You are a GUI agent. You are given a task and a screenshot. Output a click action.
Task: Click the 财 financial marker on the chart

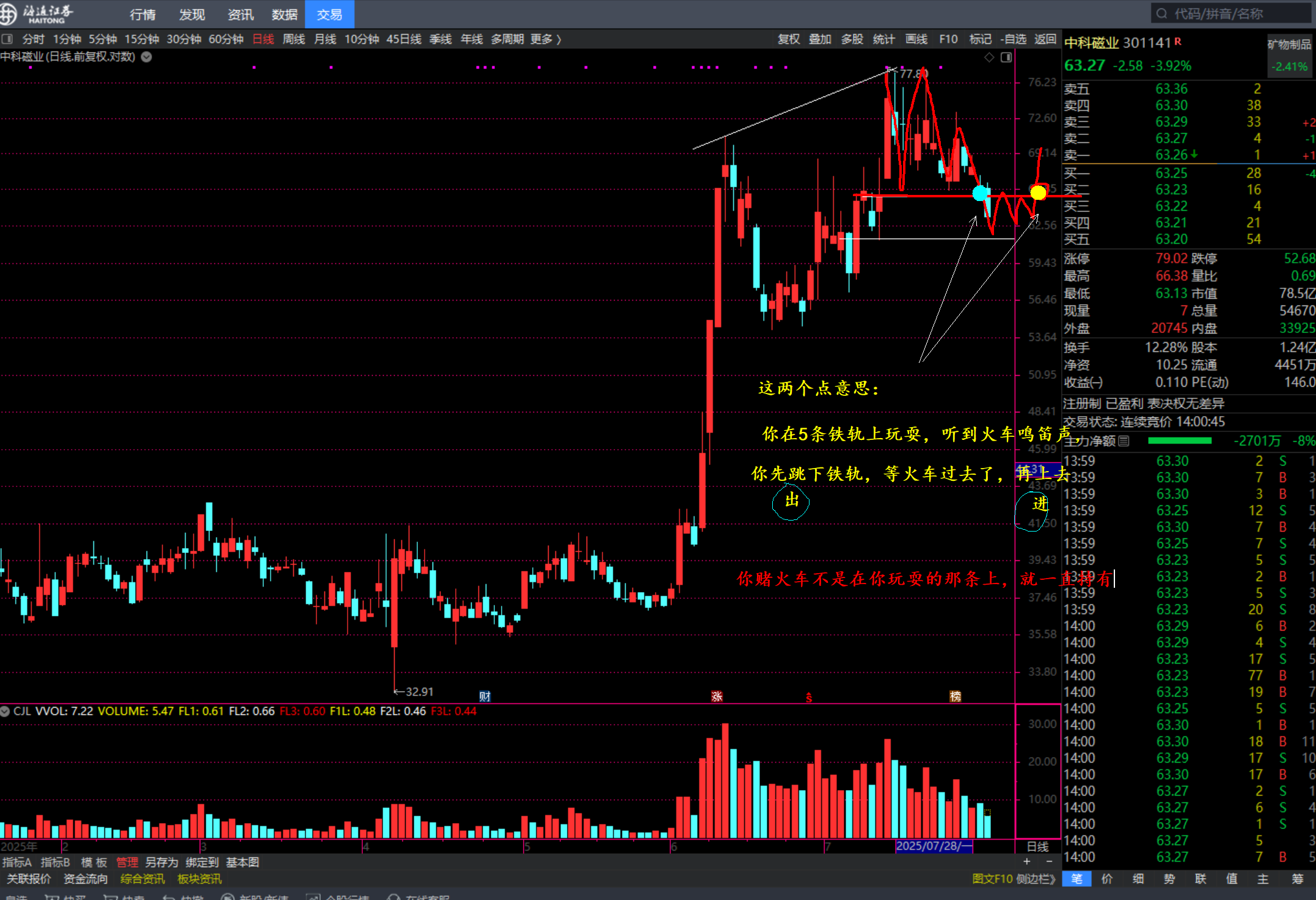(485, 697)
